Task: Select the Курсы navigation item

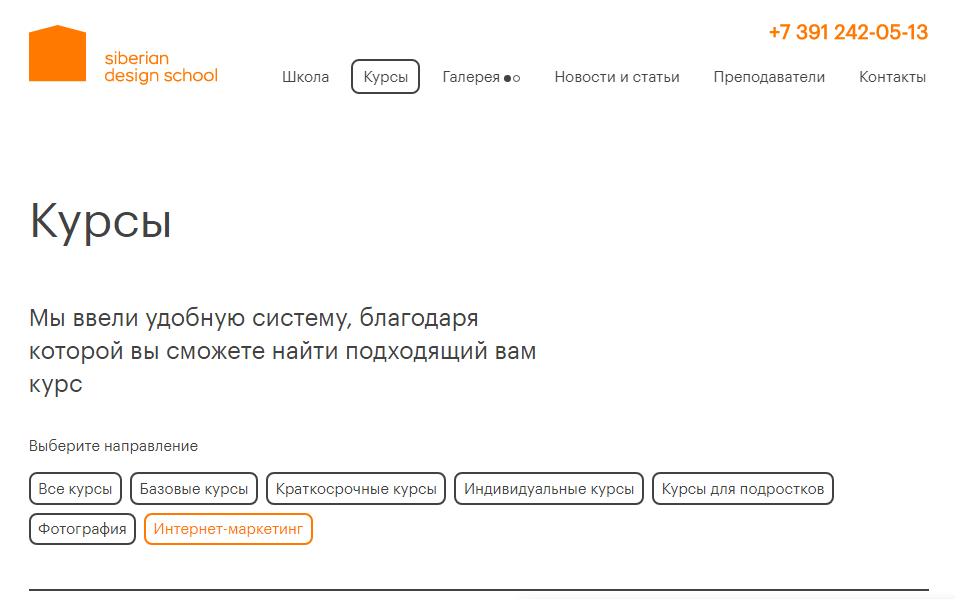Action: (385, 77)
